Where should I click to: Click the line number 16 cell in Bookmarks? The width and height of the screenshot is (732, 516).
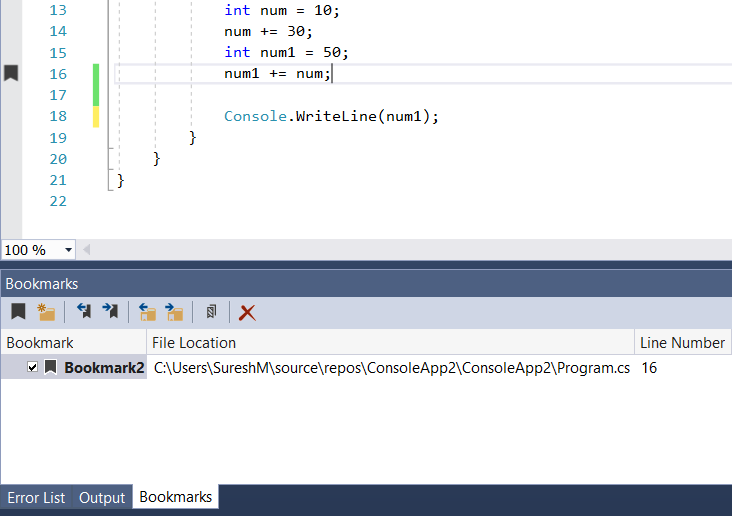point(649,368)
